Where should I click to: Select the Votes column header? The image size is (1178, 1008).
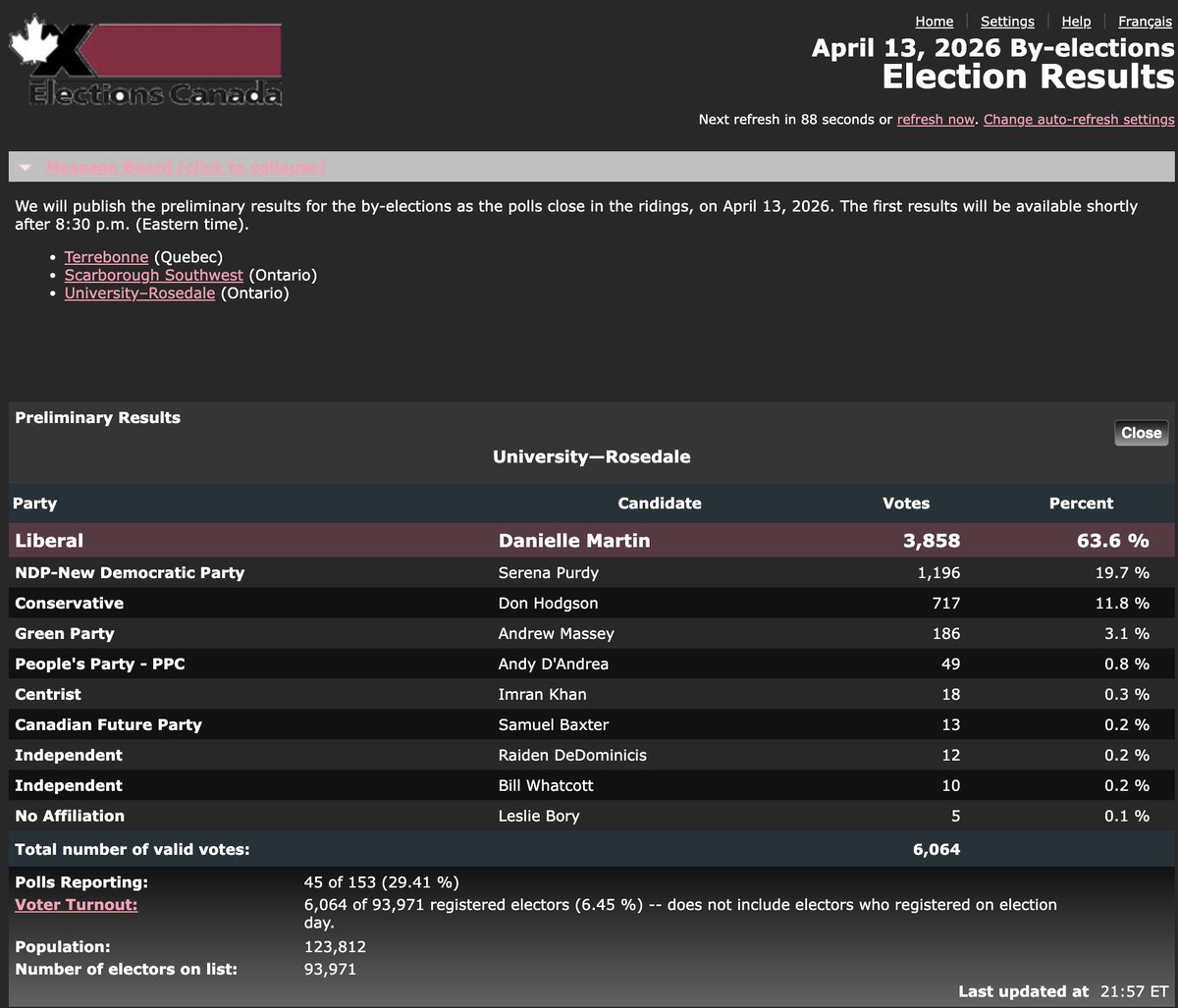point(906,504)
